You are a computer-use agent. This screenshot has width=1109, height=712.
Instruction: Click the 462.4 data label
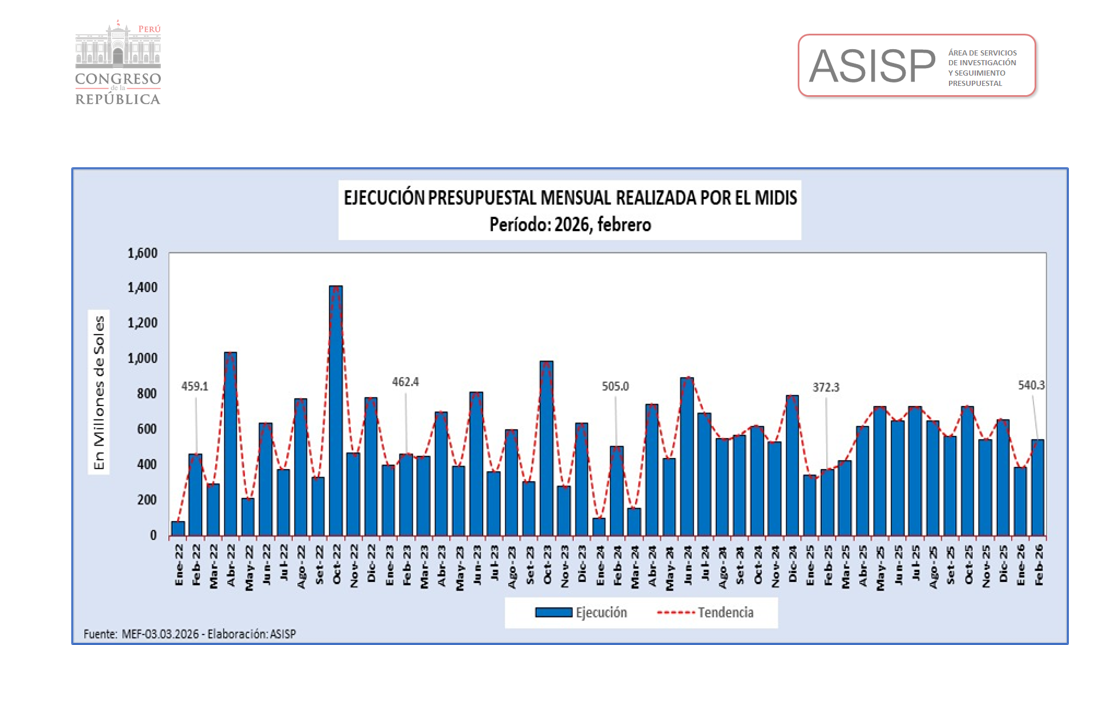[406, 381]
